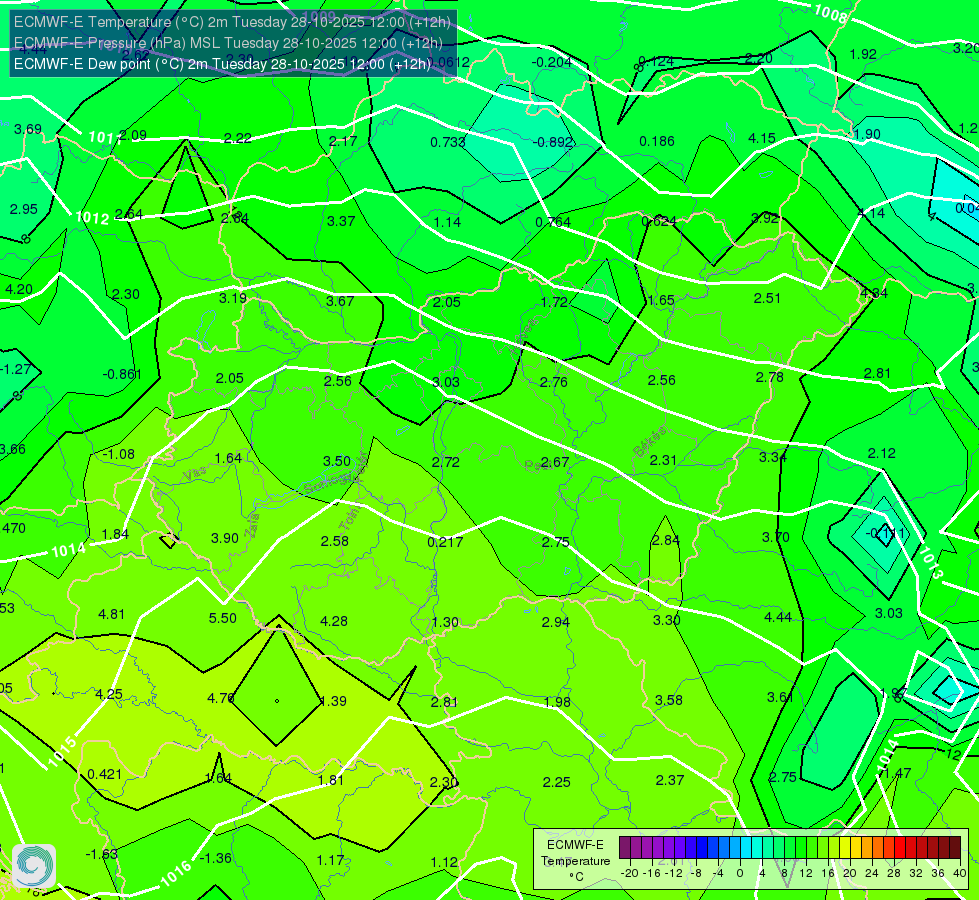Click the '24' label on the legend scale
979x900 pixels.
871,873
